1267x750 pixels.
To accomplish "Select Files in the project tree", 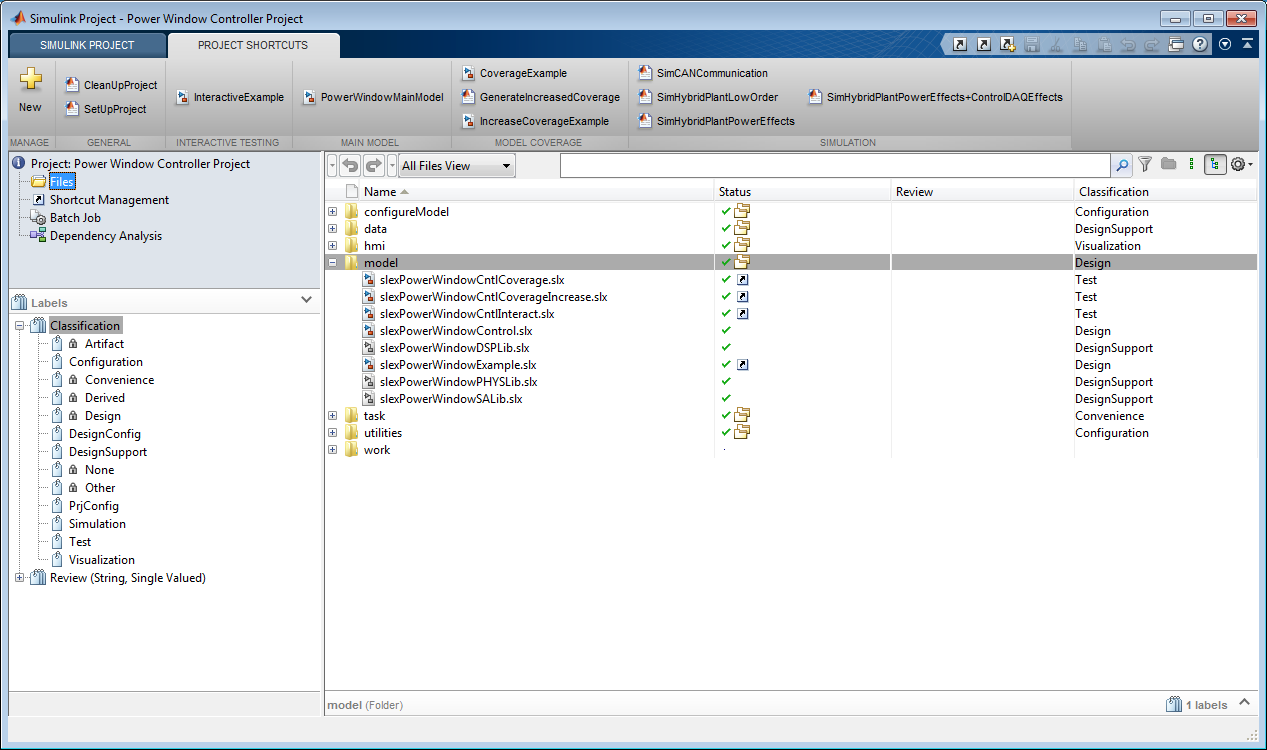I will pos(62,182).
